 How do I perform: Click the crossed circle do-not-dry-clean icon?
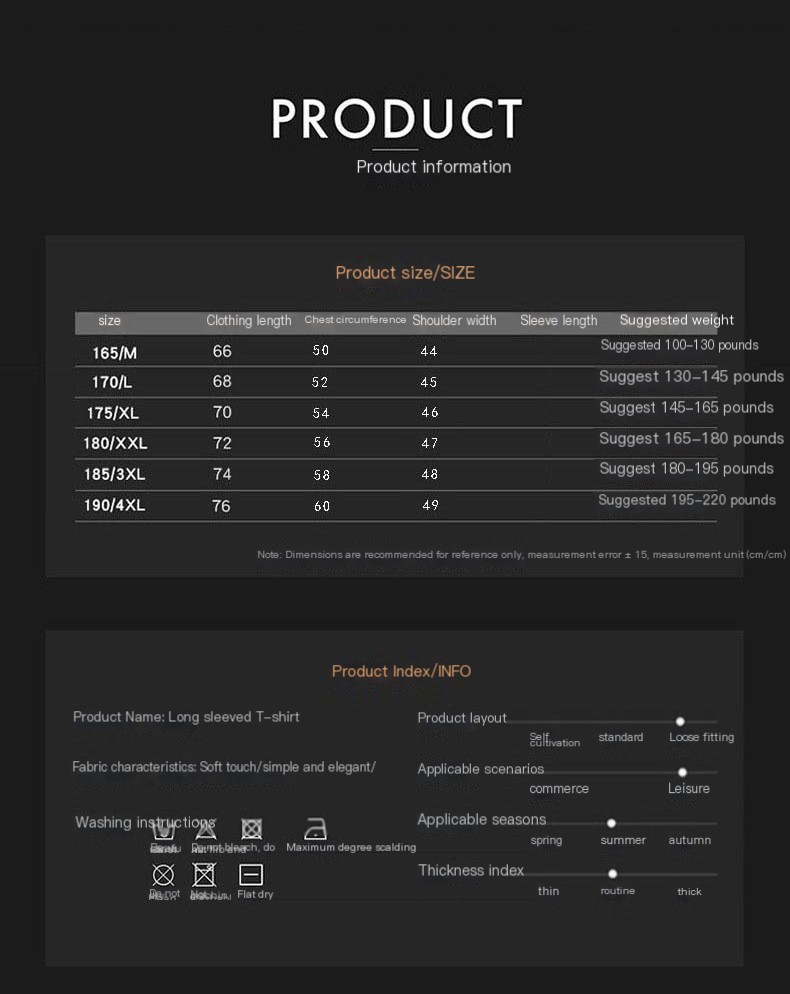pos(163,875)
